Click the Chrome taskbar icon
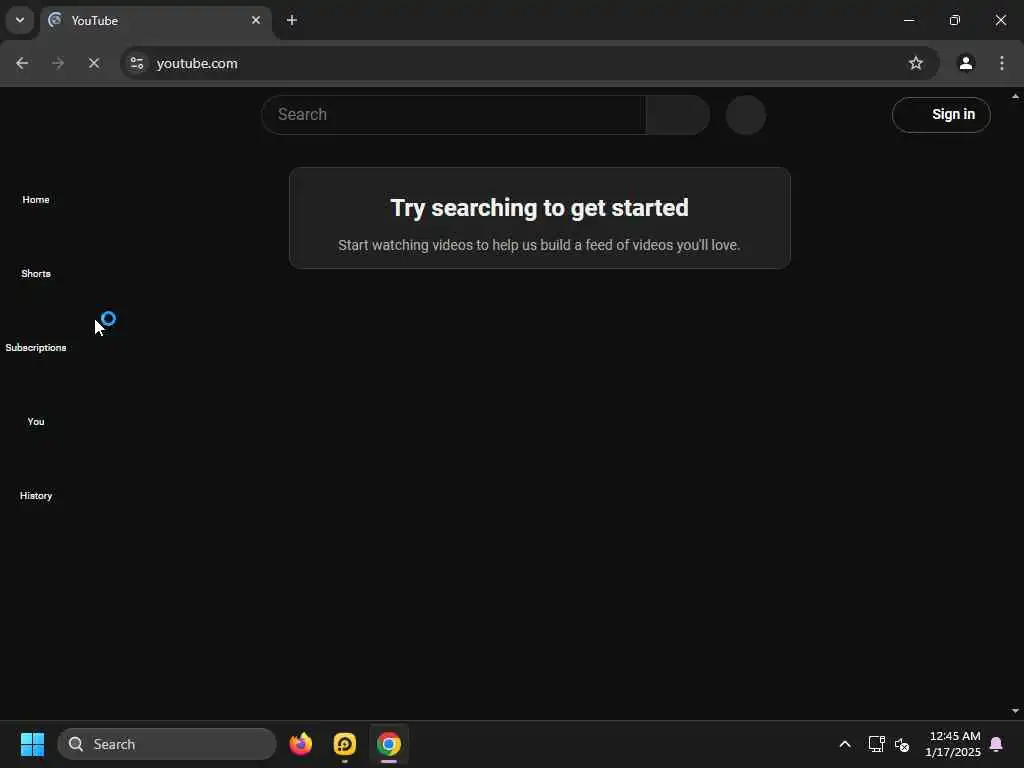 coord(389,744)
